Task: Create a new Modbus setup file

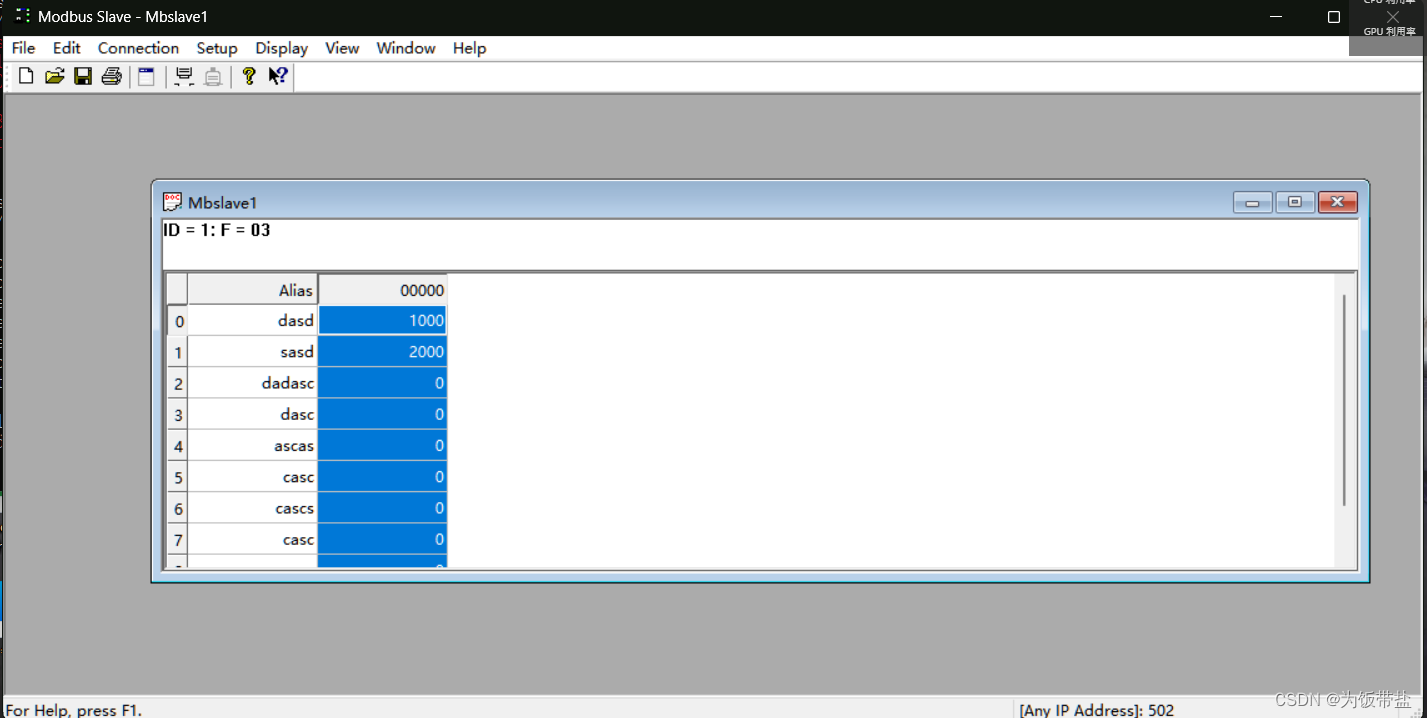Action: click(25, 76)
